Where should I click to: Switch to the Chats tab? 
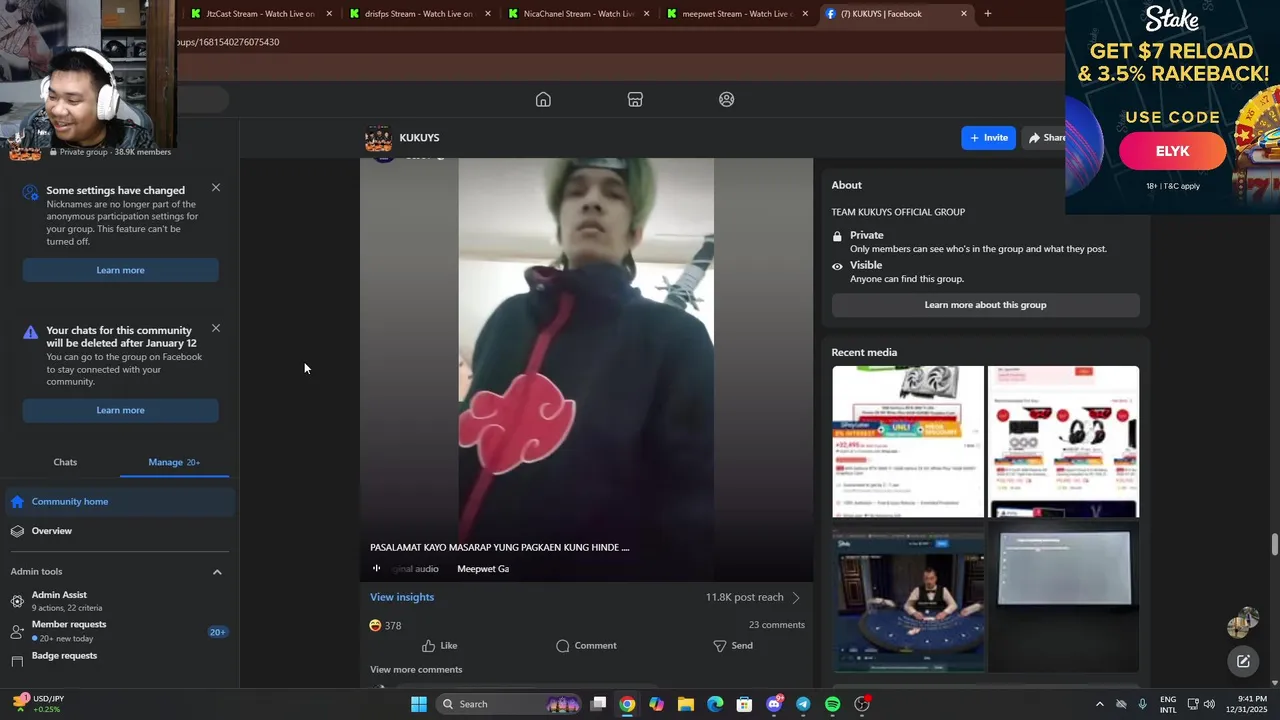[x=65, y=462]
